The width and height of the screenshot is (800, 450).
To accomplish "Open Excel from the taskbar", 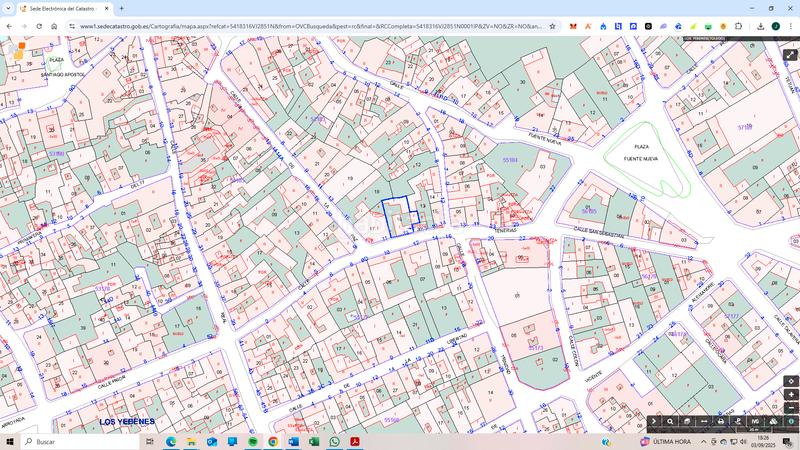I will (x=314, y=441).
